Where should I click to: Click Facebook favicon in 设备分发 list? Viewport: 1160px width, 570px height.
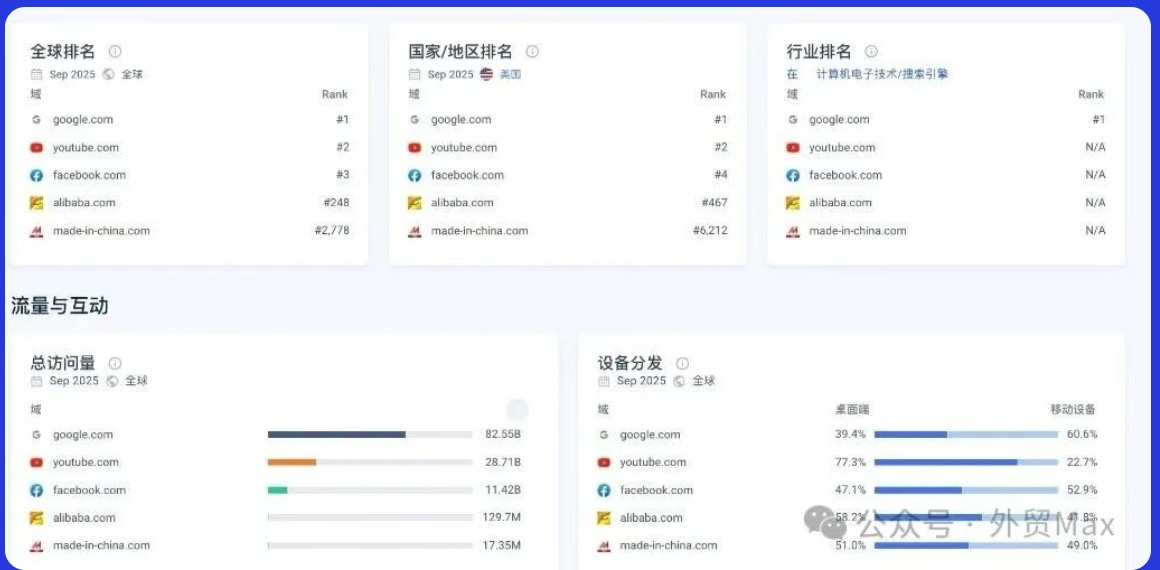pyautogui.click(x=604, y=490)
